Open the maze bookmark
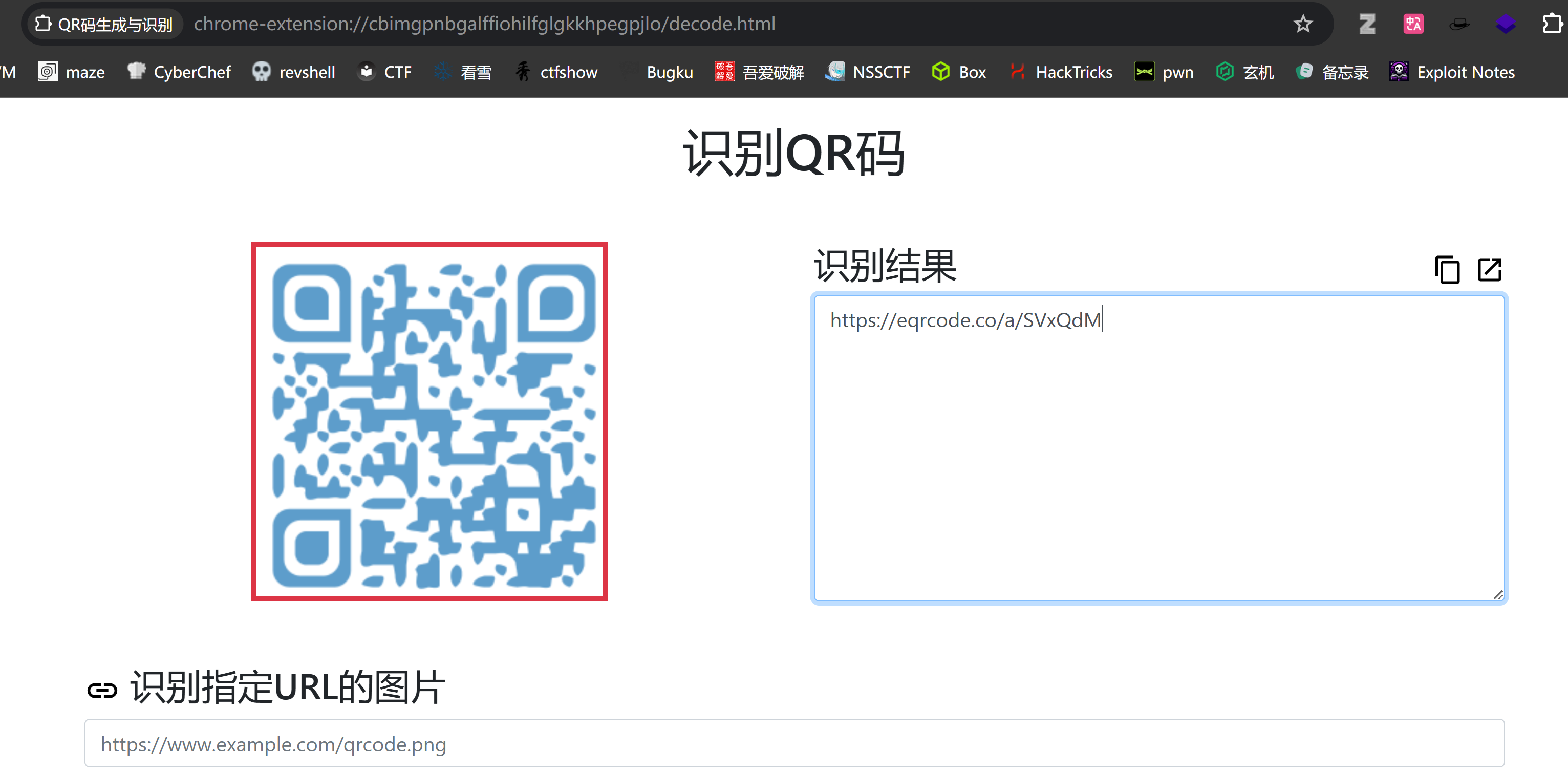 pyautogui.click(x=71, y=72)
